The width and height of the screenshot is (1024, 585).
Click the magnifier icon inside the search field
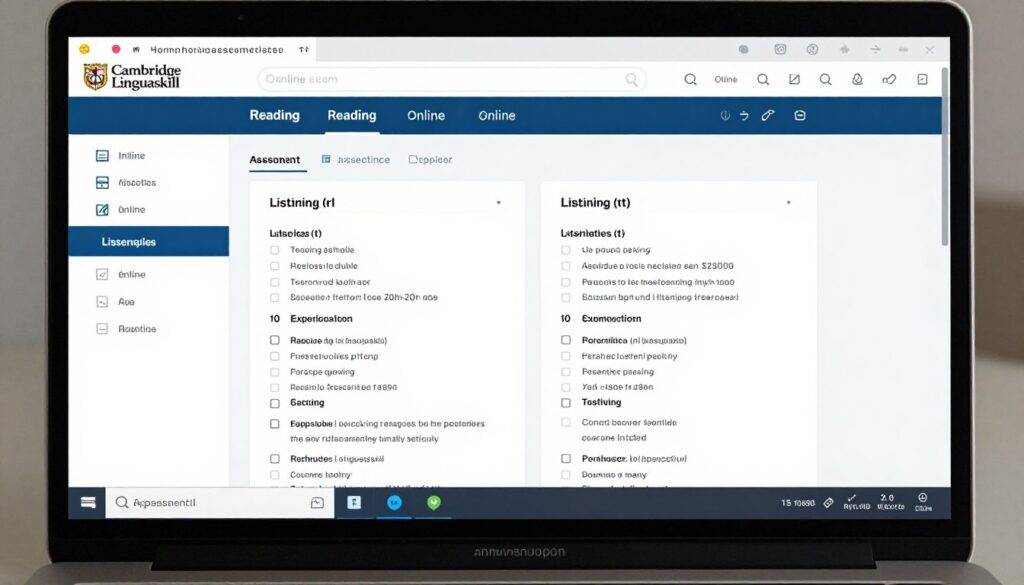[x=631, y=80]
